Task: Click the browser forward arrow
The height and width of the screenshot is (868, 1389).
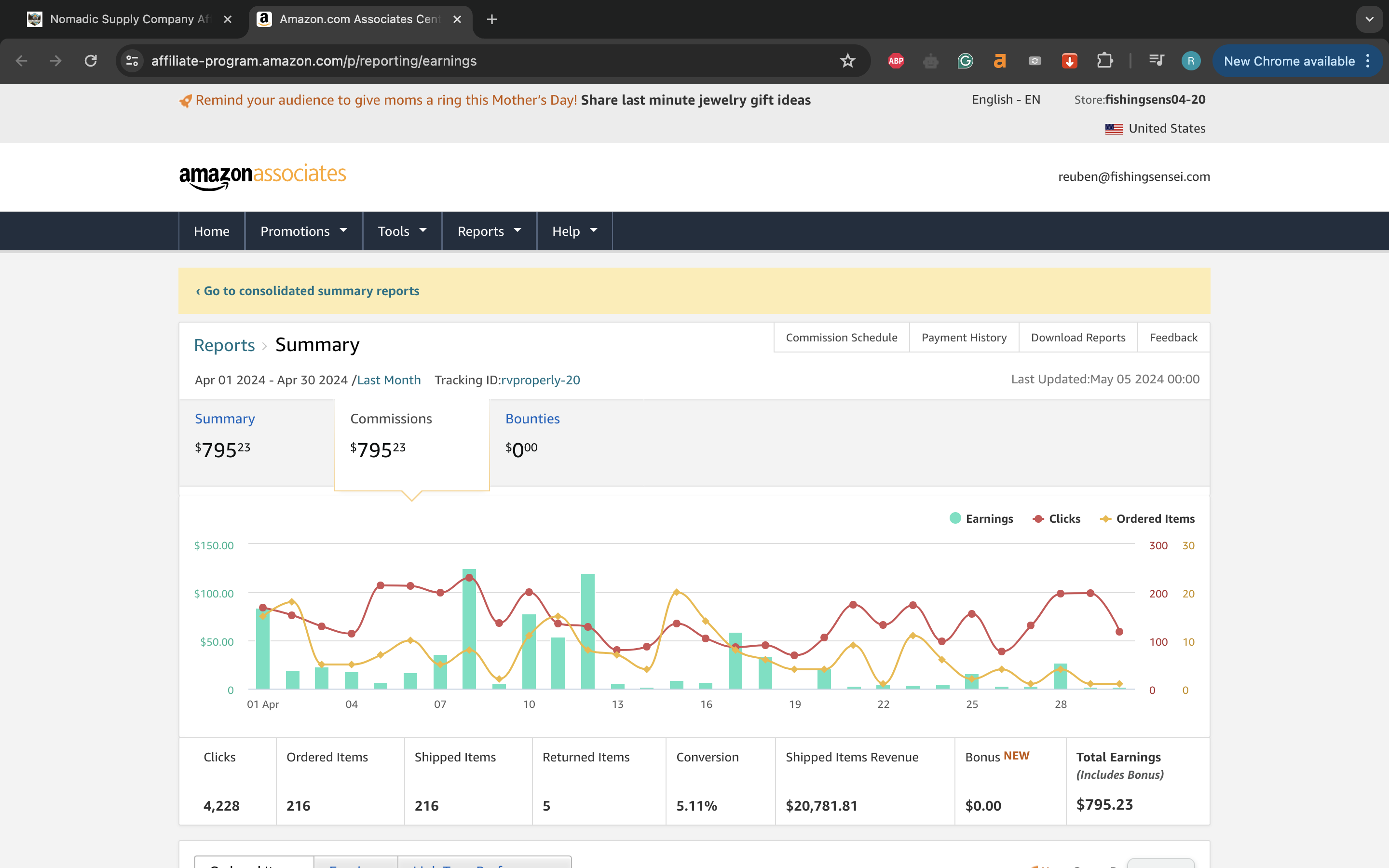Action: [x=55, y=61]
